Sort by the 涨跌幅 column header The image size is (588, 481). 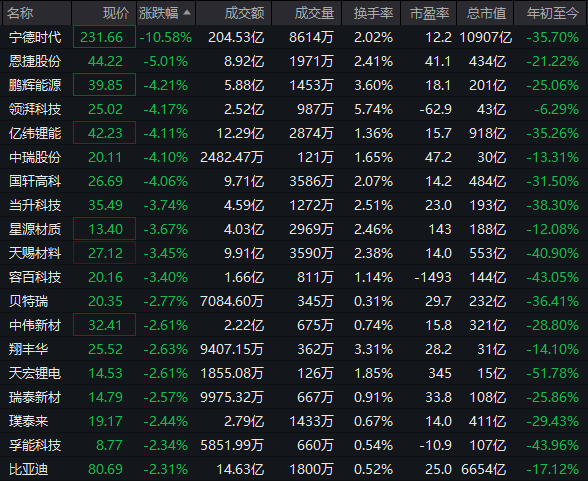[166, 13]
